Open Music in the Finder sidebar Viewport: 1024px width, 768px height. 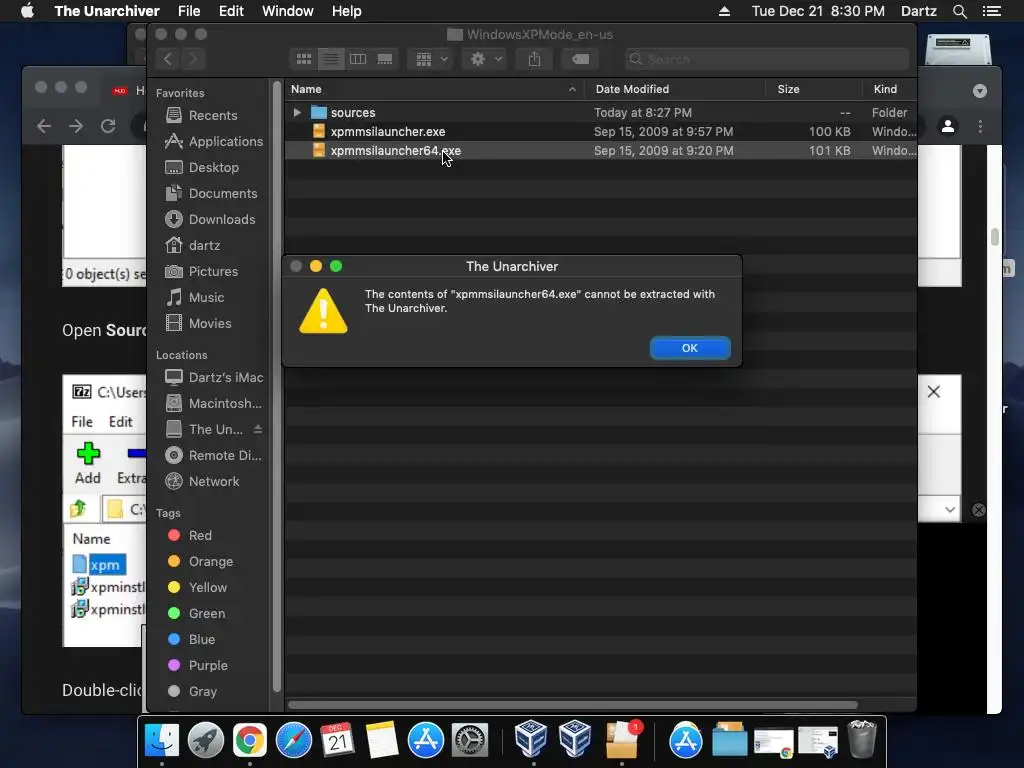(x=195, y=297)
